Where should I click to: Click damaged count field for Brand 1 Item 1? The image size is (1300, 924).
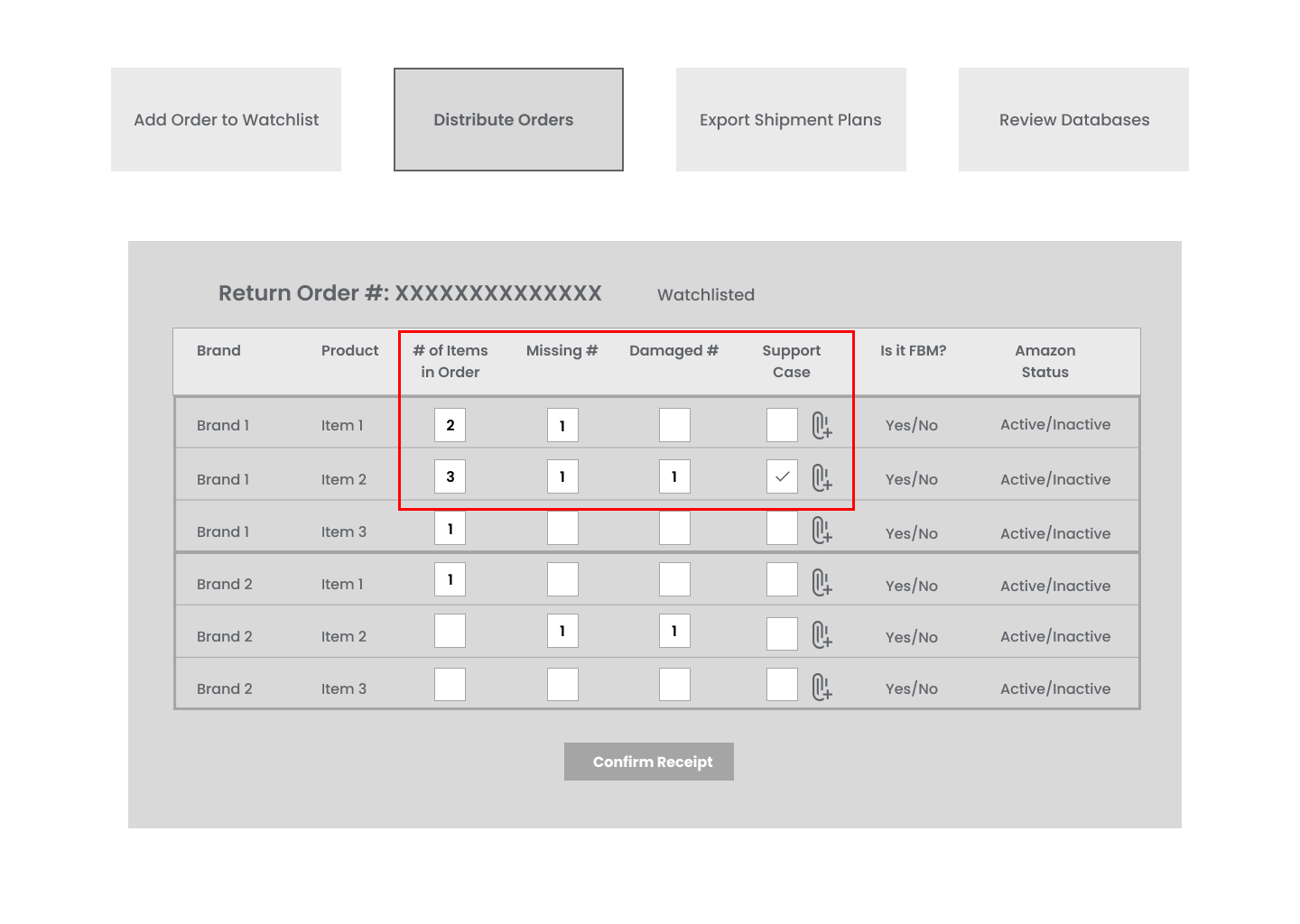674,425
